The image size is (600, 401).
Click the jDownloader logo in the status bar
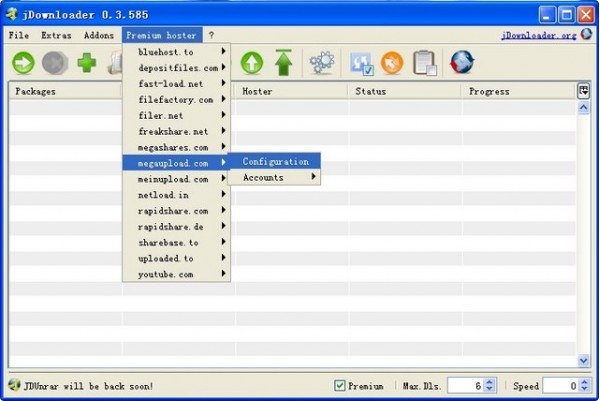(14, 385)
